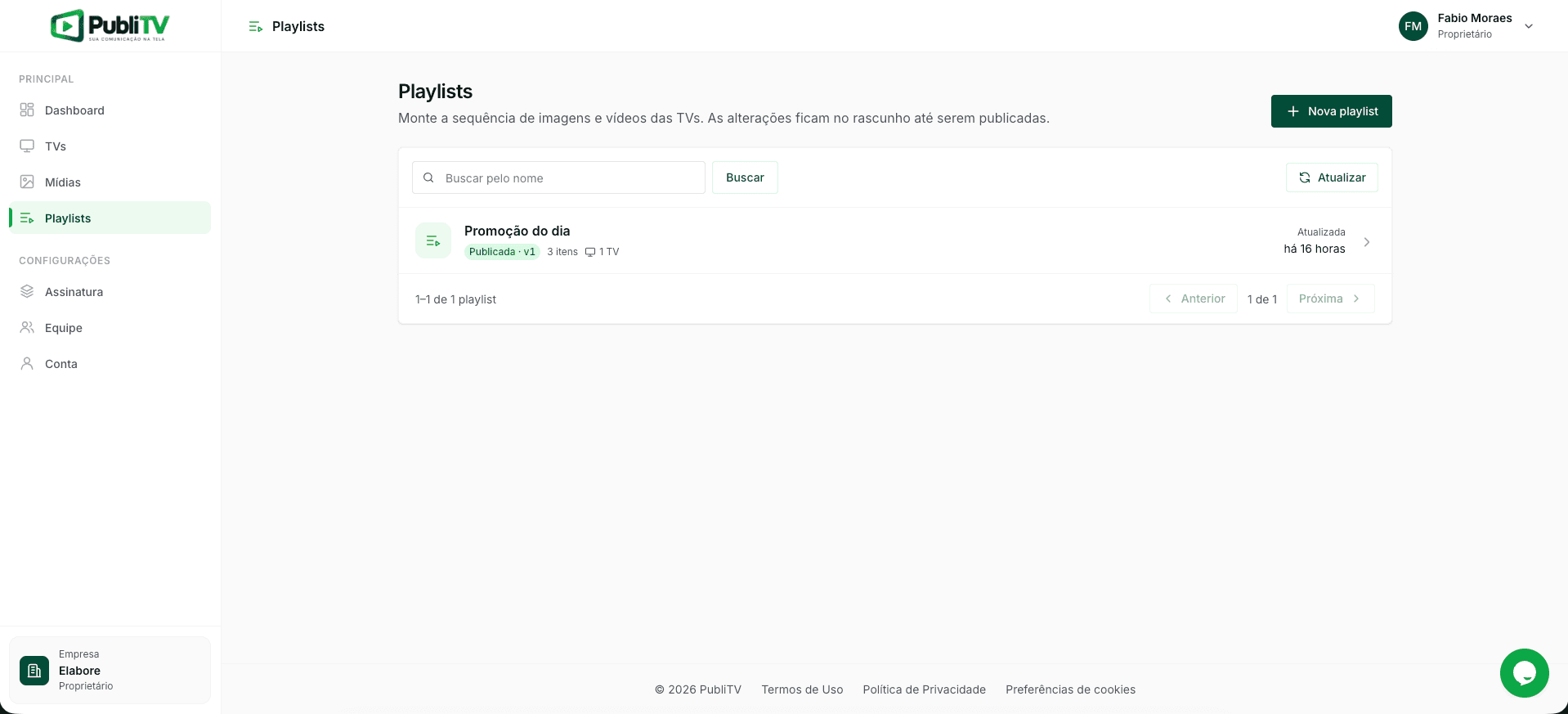Expand the Fabio Moraes account dropdown
Viewport: 1568px width, 714px height.
(x=1529, y=26)
